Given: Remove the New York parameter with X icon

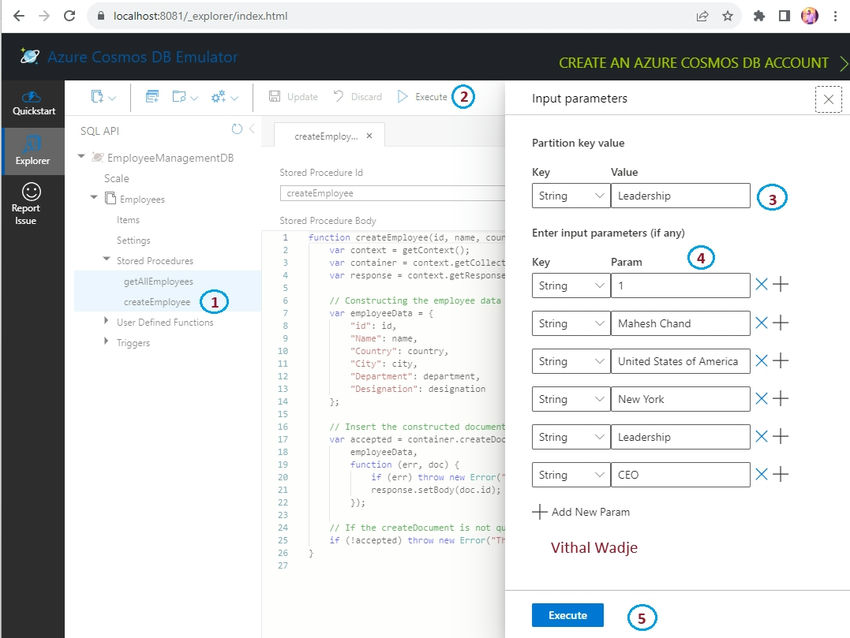Looking at the screenshot, I should coord(762,398).
